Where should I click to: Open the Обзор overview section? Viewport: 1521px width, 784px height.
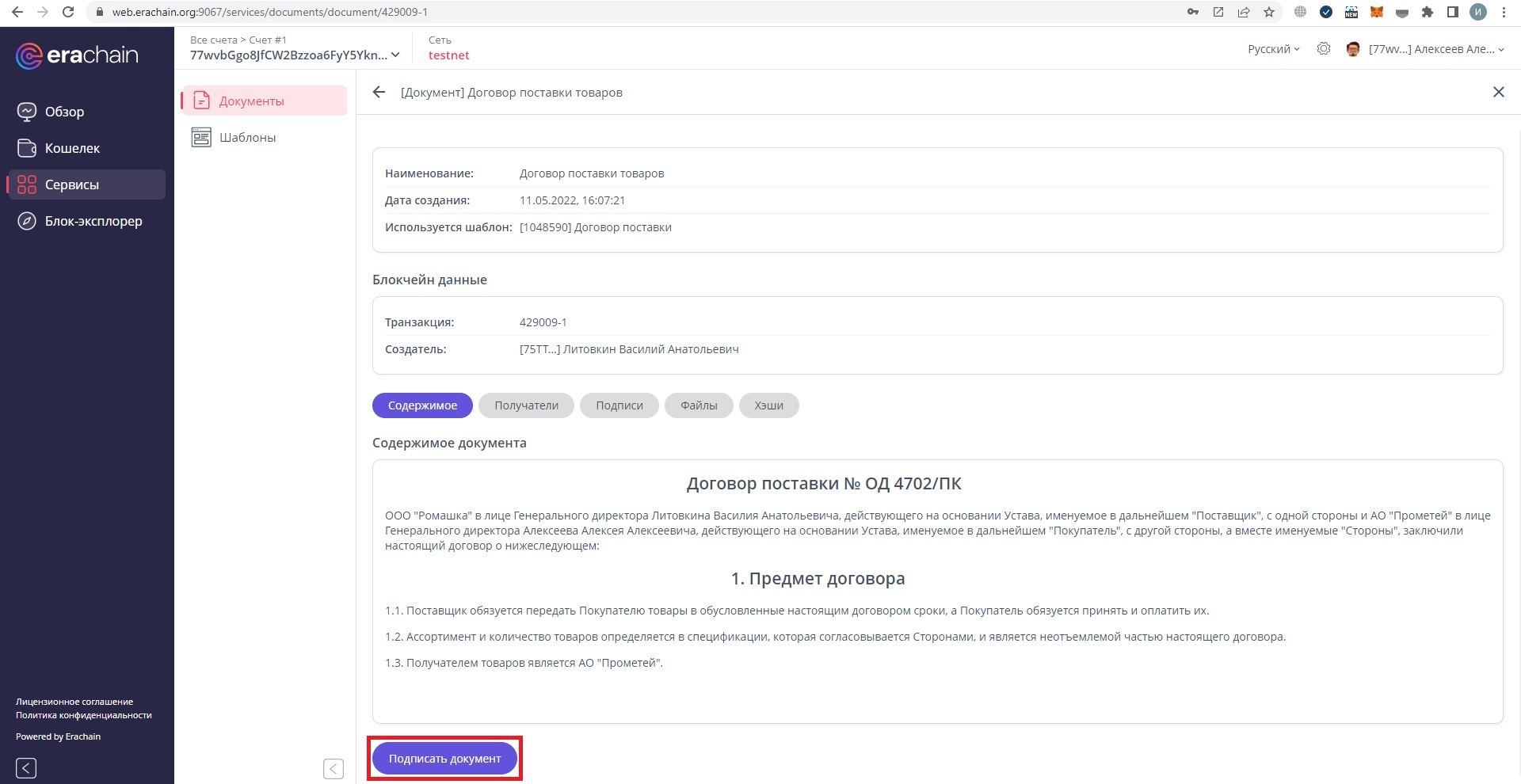[x=63, y=112]
